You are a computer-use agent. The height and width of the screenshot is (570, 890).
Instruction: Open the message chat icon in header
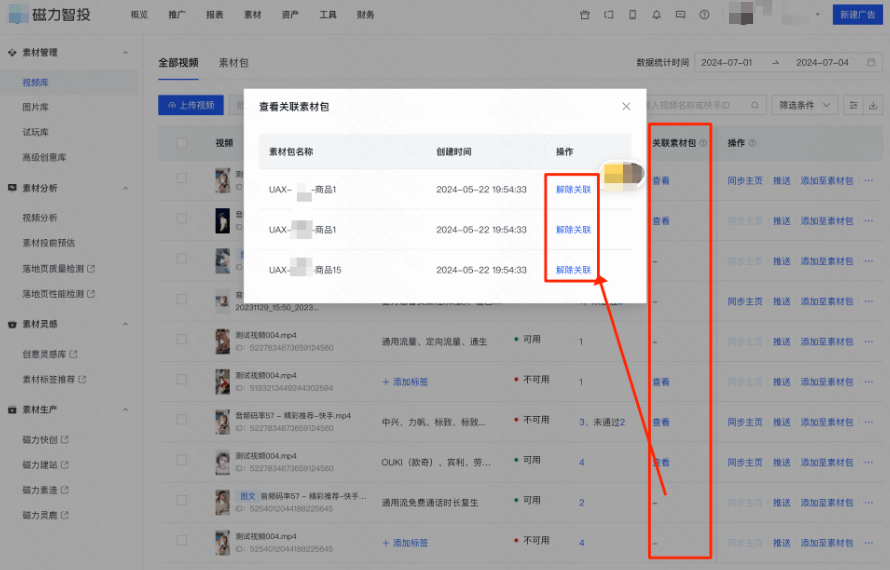(x=681, y=15)
